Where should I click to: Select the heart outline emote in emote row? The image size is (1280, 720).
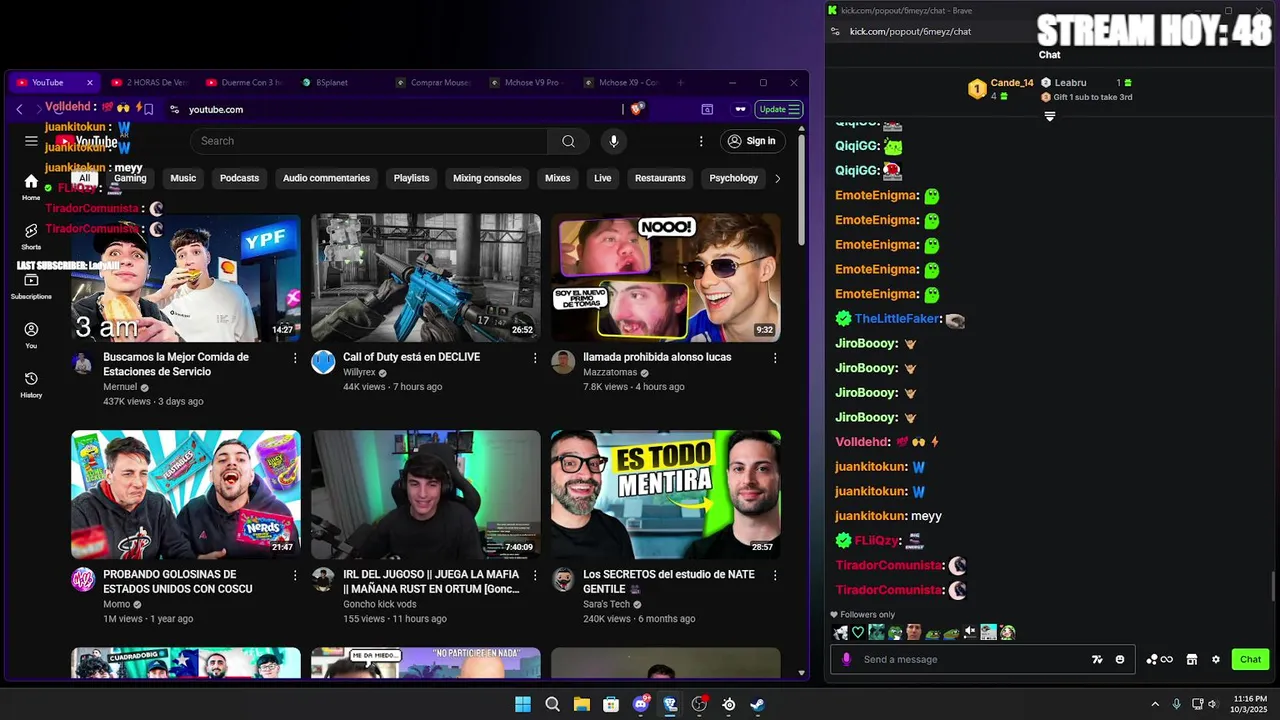[x=857, y=632]
